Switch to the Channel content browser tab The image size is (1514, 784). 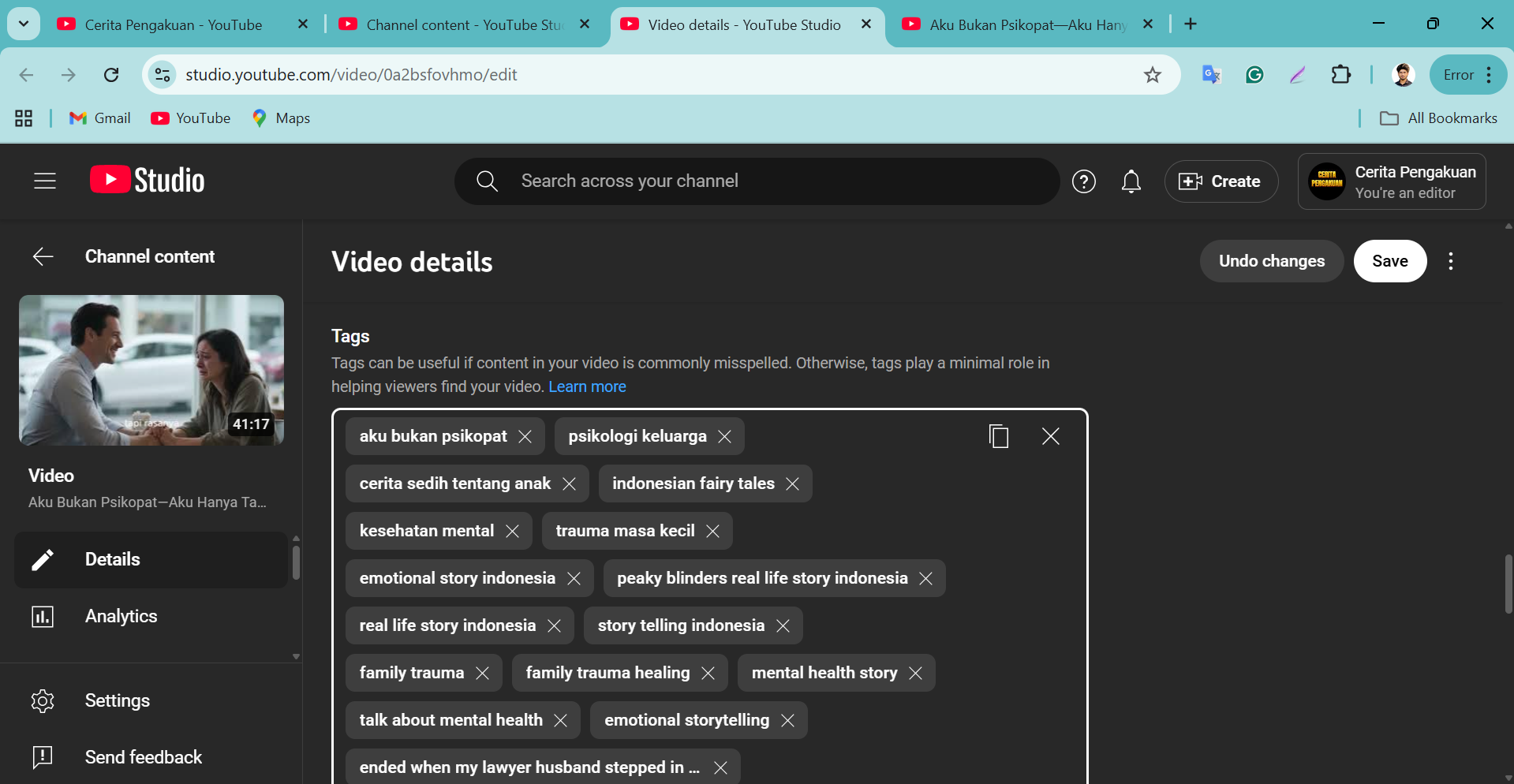pos(458,24)
